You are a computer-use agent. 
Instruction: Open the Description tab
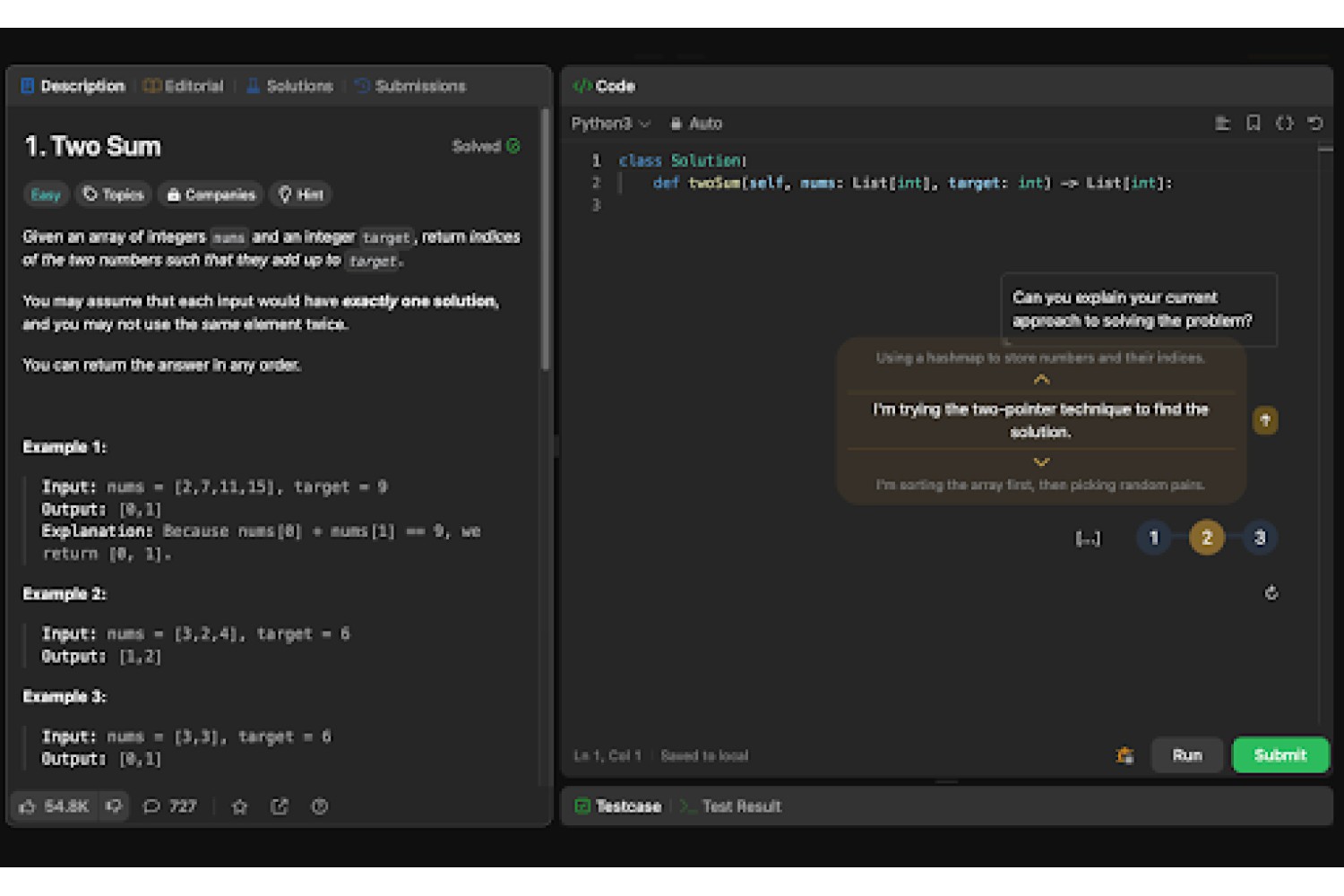73,86
